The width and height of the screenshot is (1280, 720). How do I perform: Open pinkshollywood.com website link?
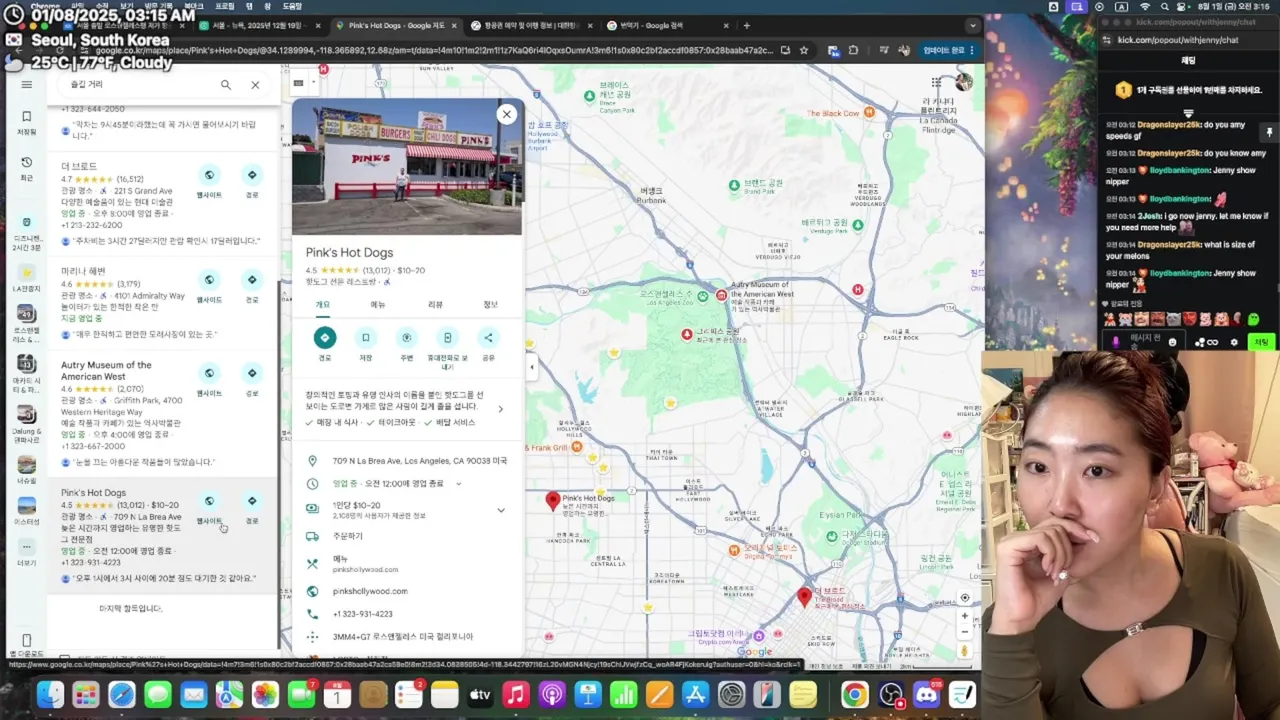(370, 592)
